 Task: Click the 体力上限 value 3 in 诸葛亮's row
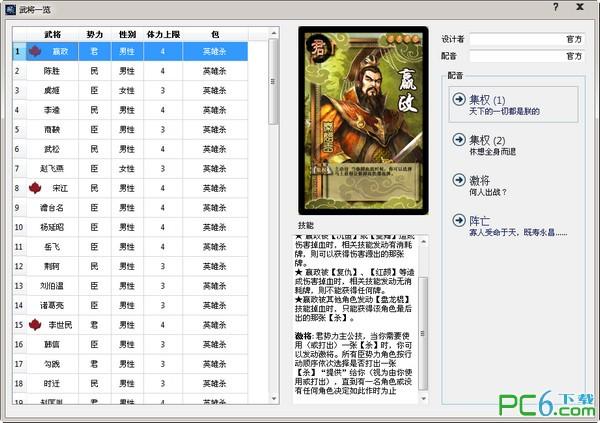[x=163, y=305]
